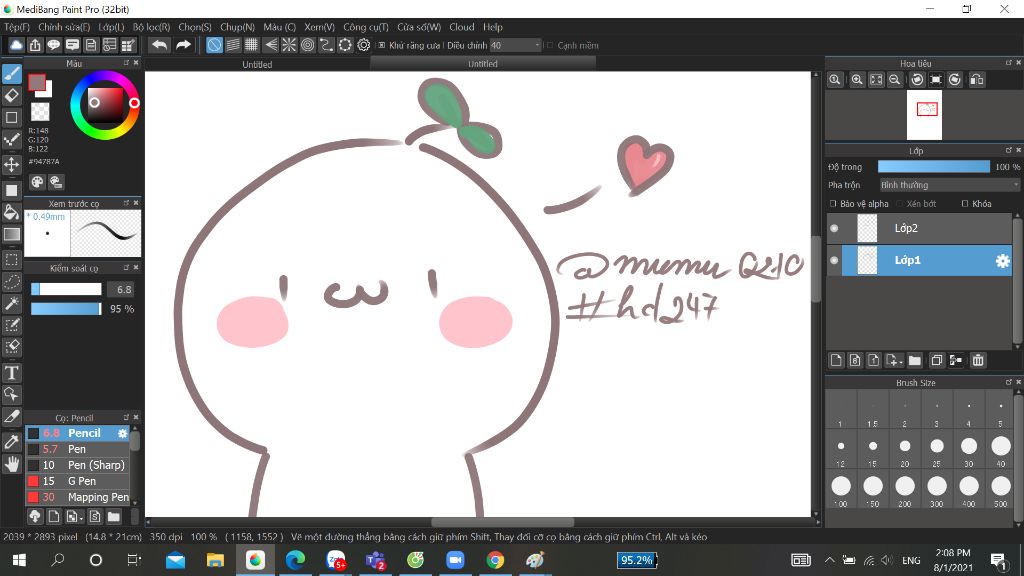
Task: Open Google Chrome from taskbar
Action: [495, 560]
